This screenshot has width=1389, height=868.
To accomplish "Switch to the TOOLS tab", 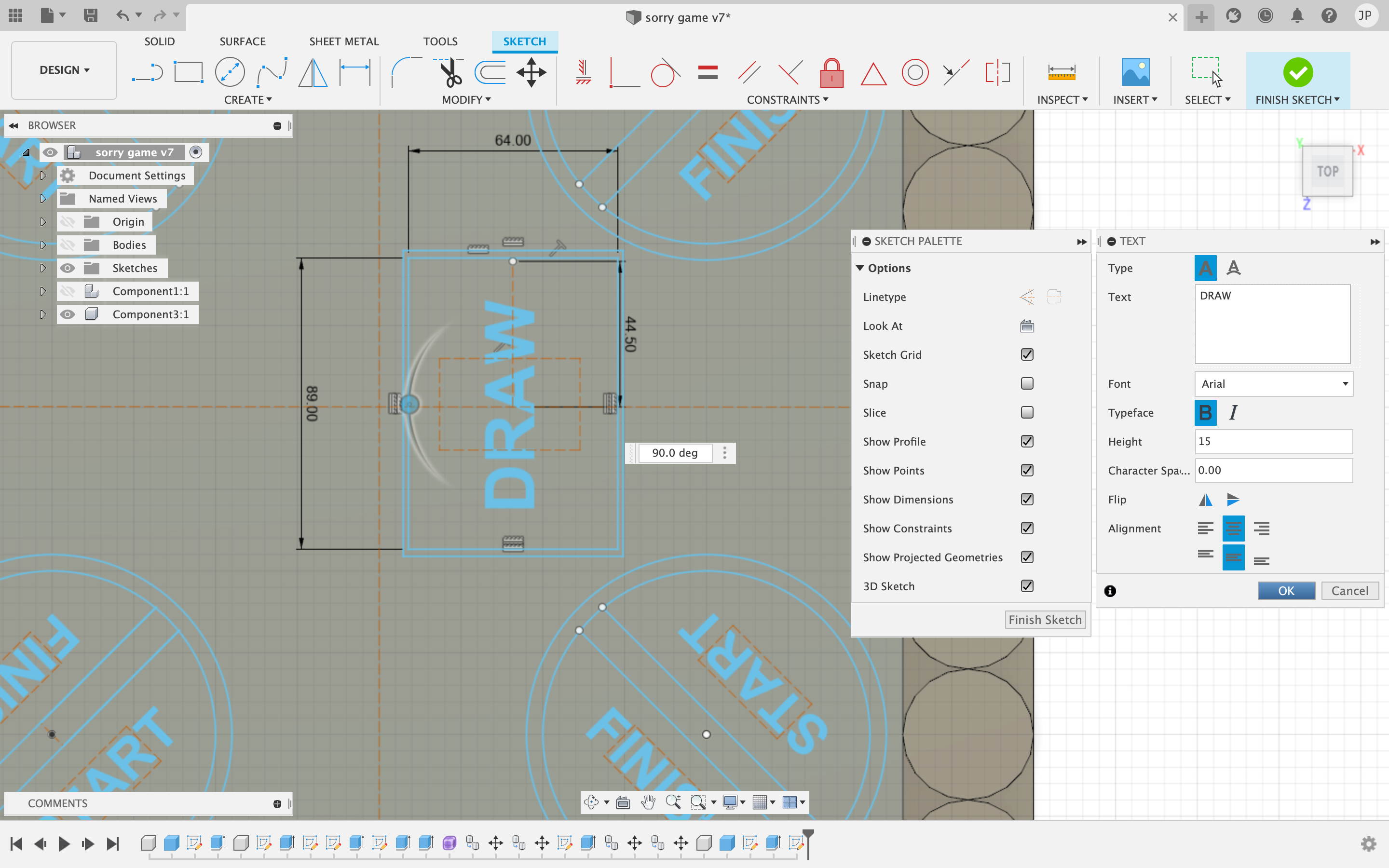I will [440, 41].
